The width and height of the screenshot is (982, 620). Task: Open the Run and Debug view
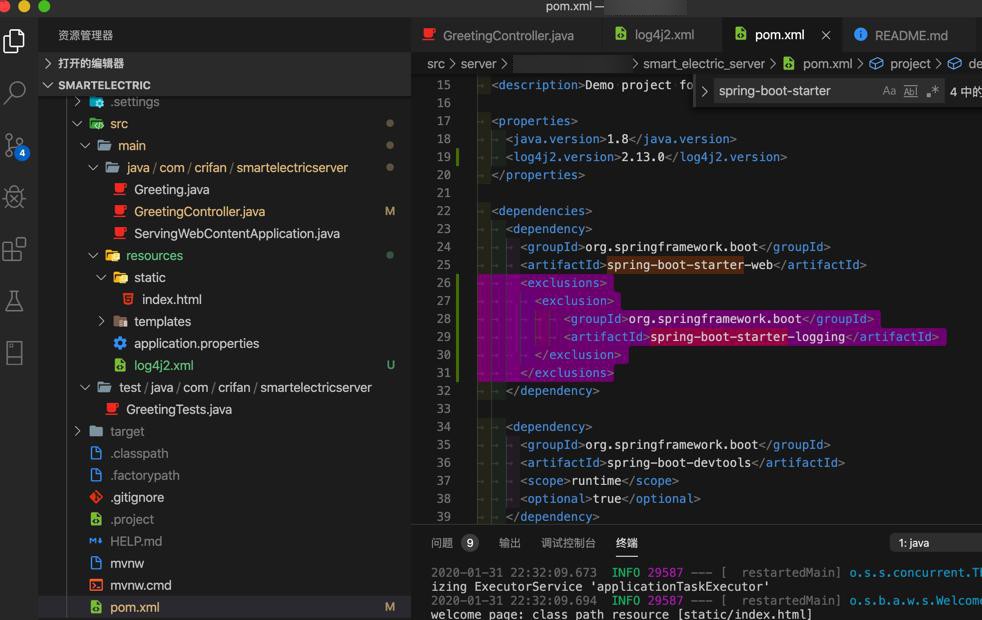(15, 197)
